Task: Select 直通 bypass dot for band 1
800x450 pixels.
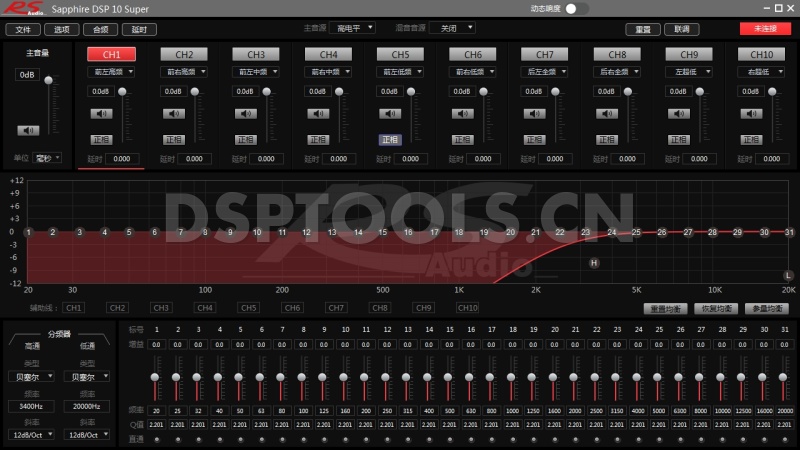Action: pos(157,439)
